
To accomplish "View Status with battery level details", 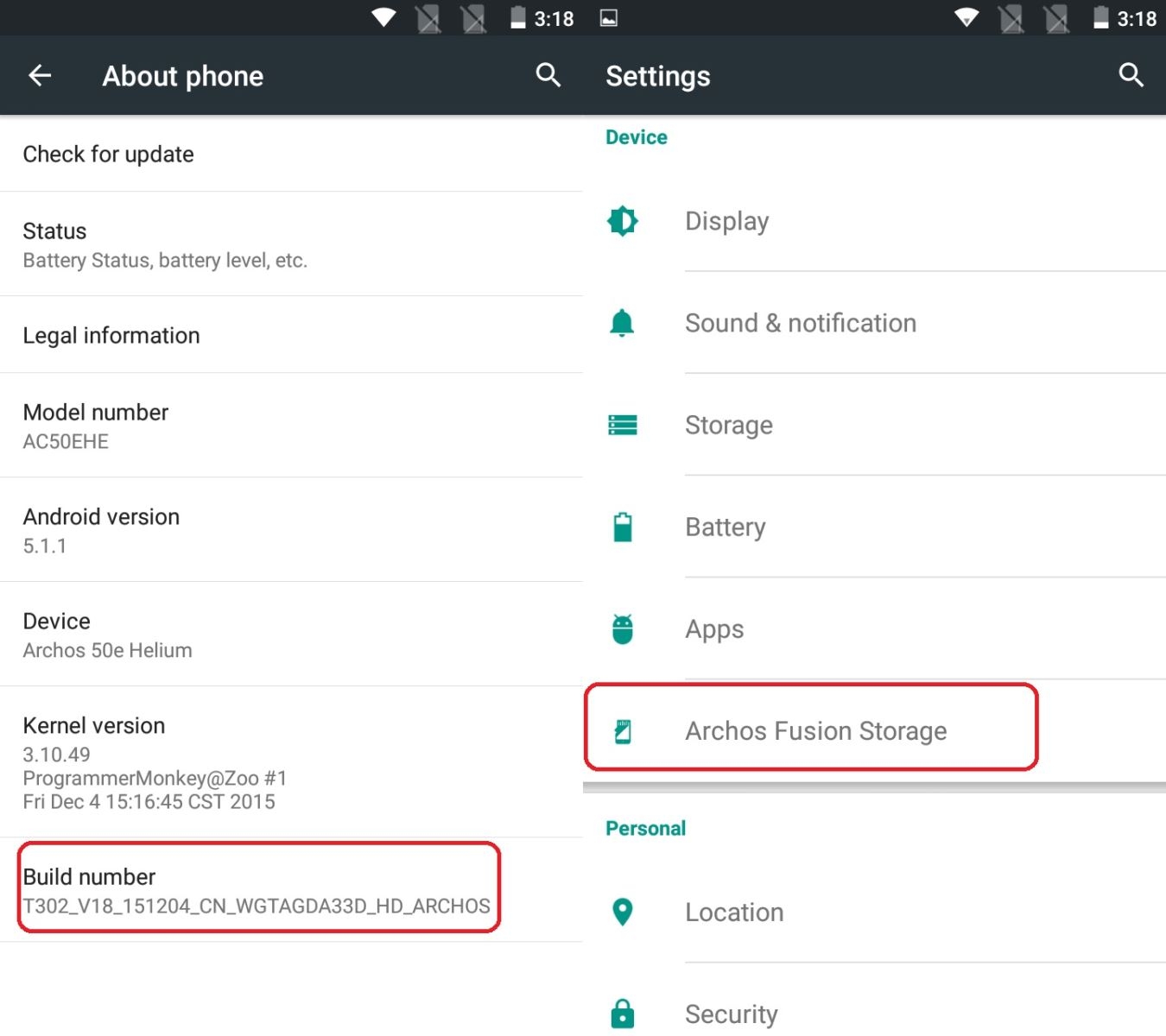I will pyautogui.click(x=164, y=243).
